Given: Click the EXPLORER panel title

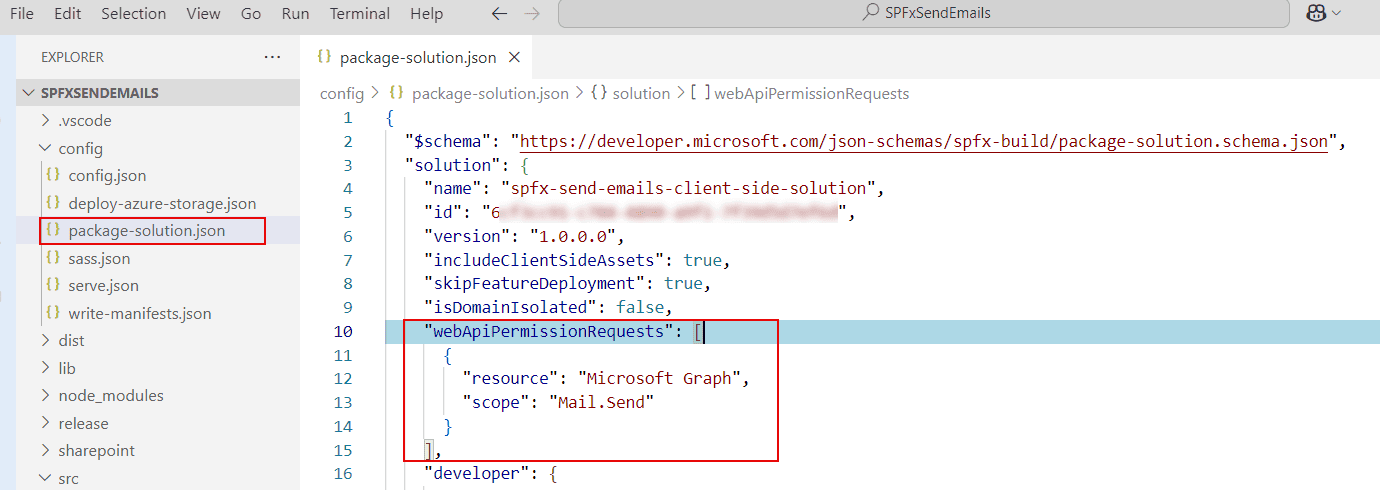Looking at the screenshot, I should [72, 57].
